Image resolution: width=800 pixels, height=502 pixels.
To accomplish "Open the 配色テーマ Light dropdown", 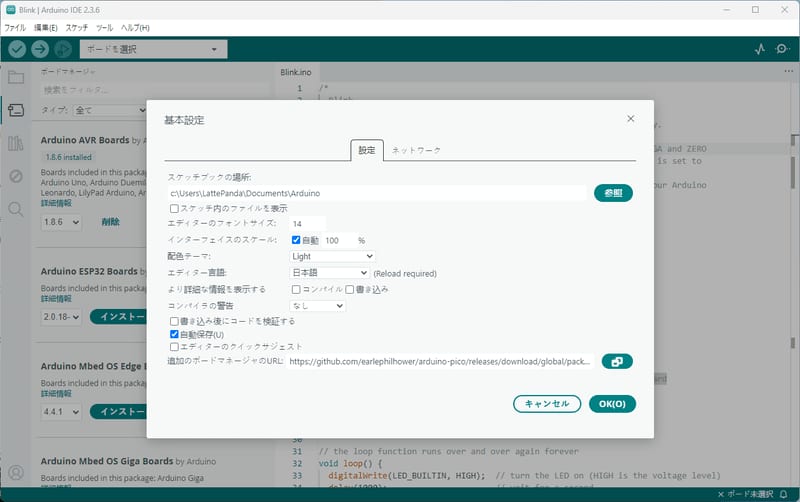I will tap(331, 256).
